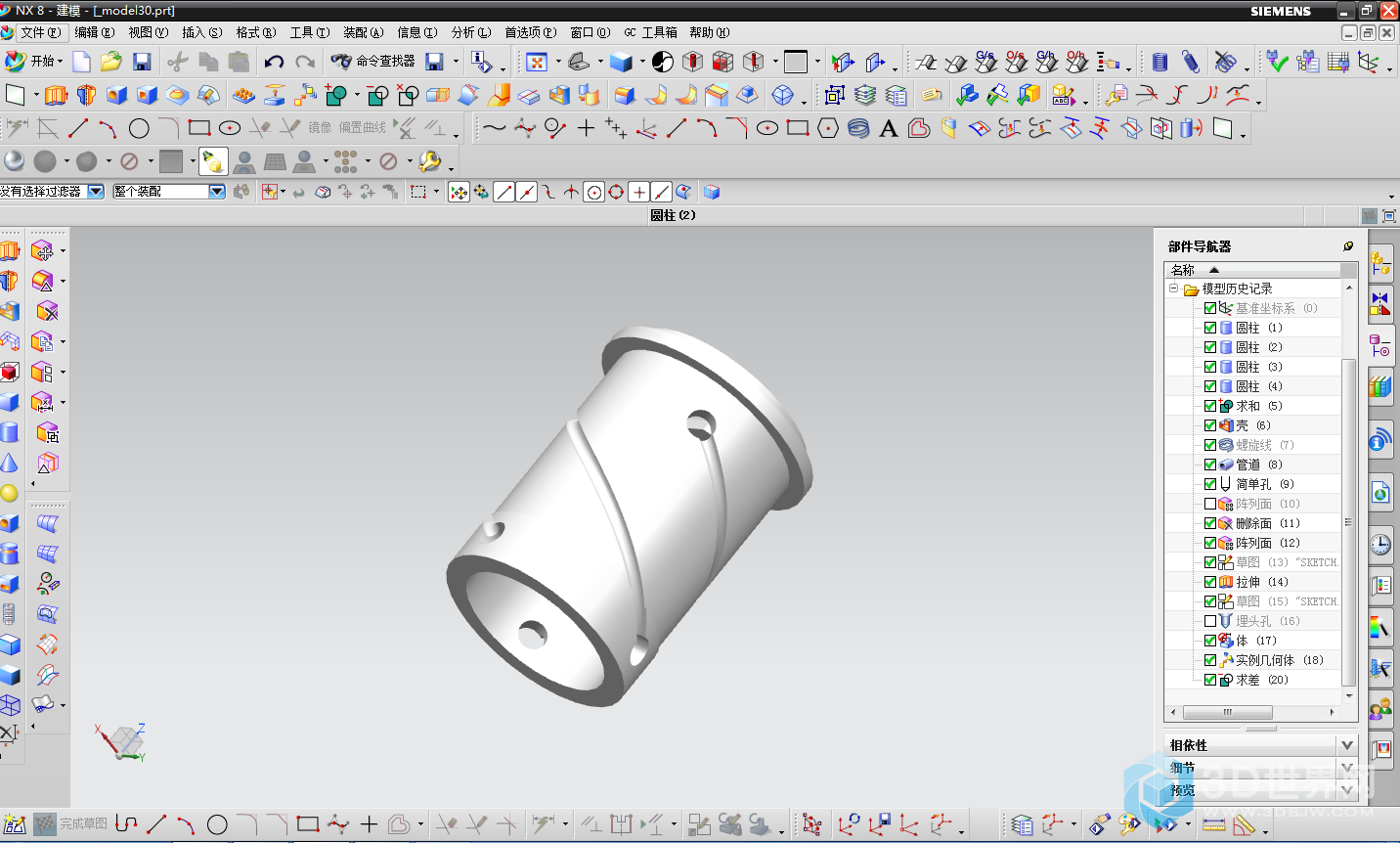1400x843 pixels.
Task: Click the navigator vertical scrollbar down arrow
Action: tap(1349, 696)
